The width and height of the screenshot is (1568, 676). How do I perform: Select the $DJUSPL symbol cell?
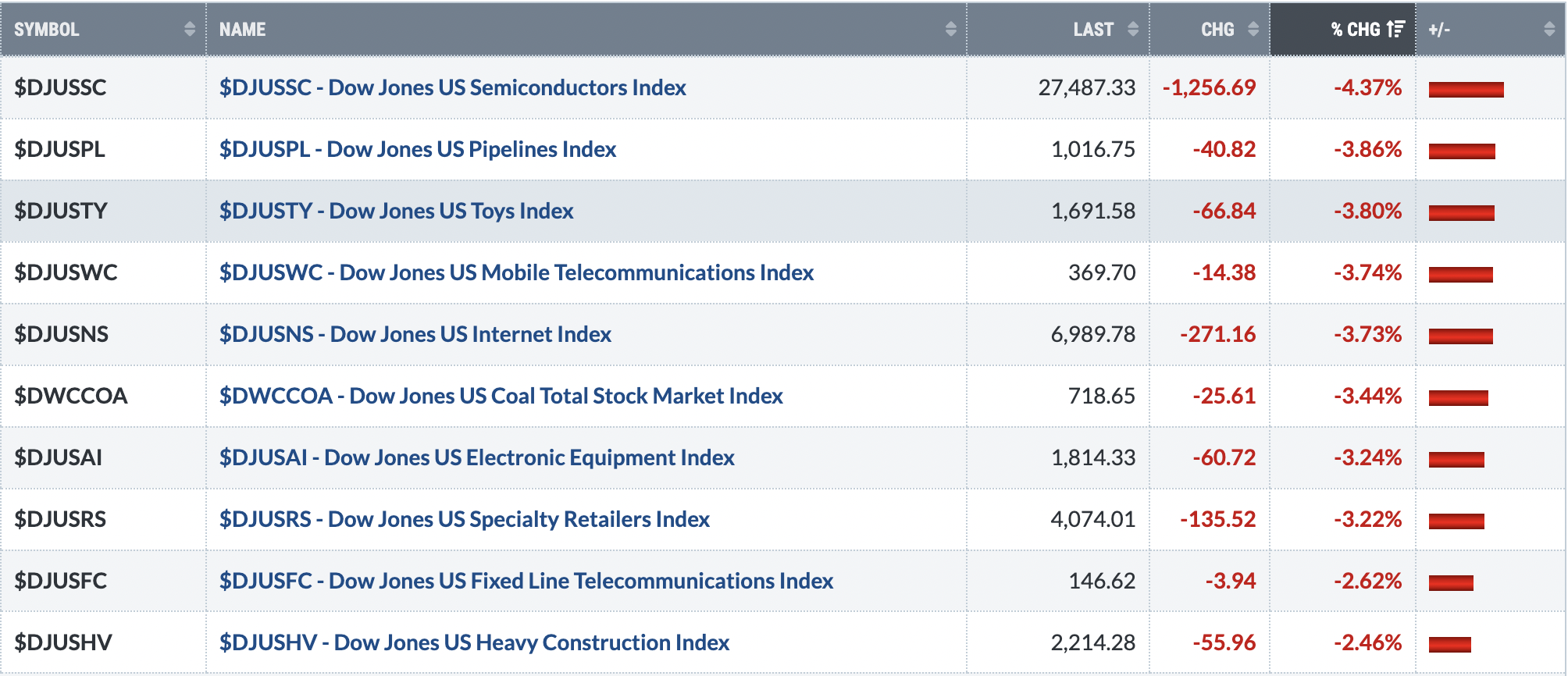pyautogui.click(x=103, y=149)
